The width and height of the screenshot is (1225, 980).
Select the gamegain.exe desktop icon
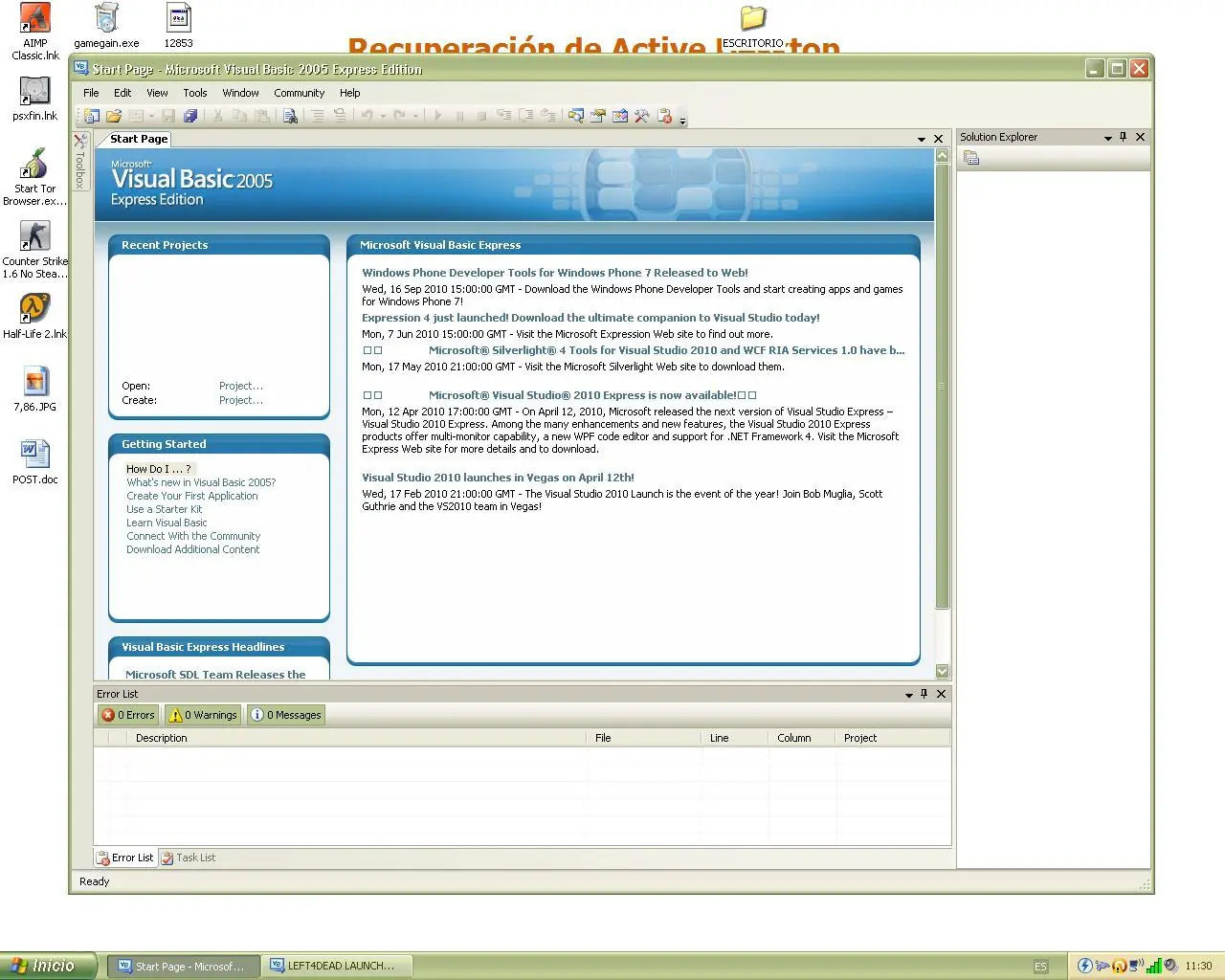point(106,26)
